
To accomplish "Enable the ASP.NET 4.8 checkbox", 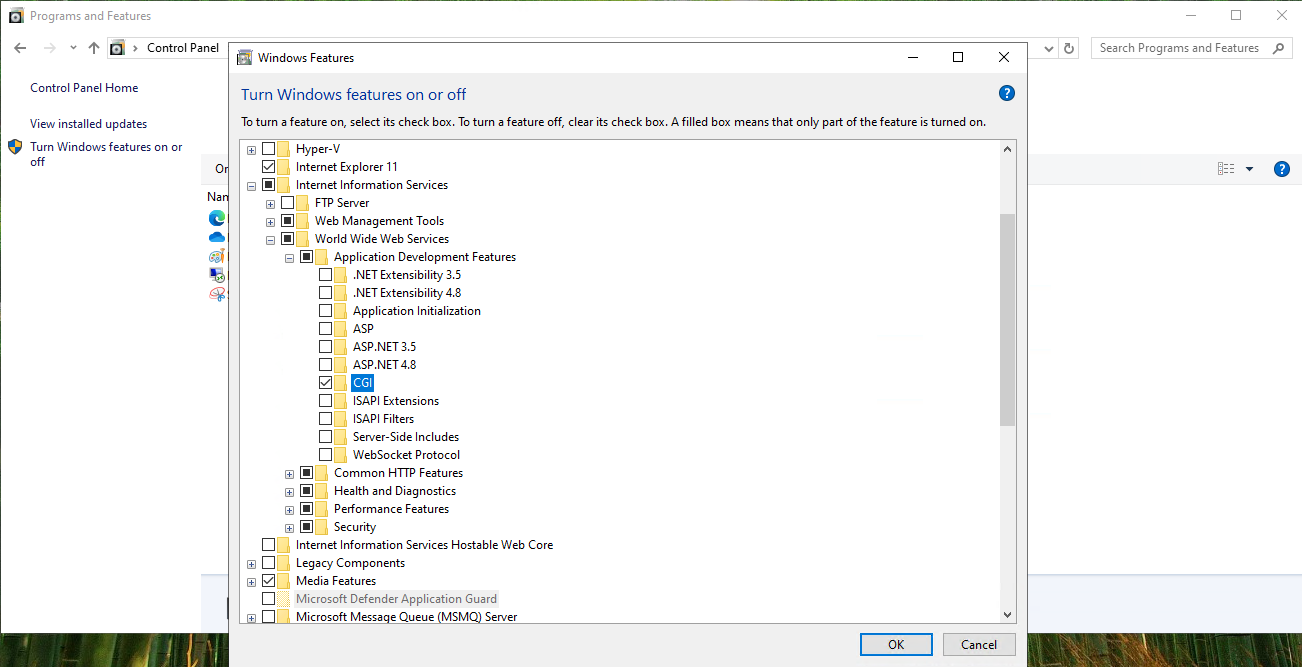I will 325,365.
